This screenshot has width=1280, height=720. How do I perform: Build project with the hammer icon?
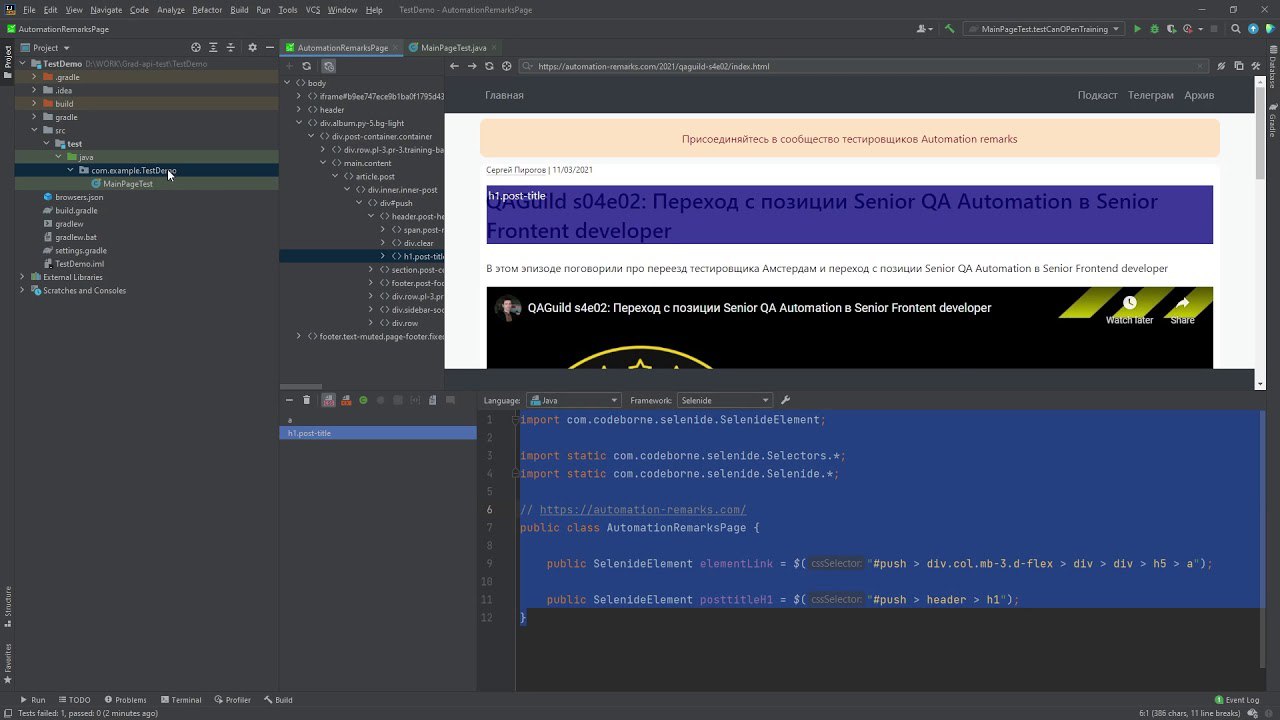click(x=949, y=29)
